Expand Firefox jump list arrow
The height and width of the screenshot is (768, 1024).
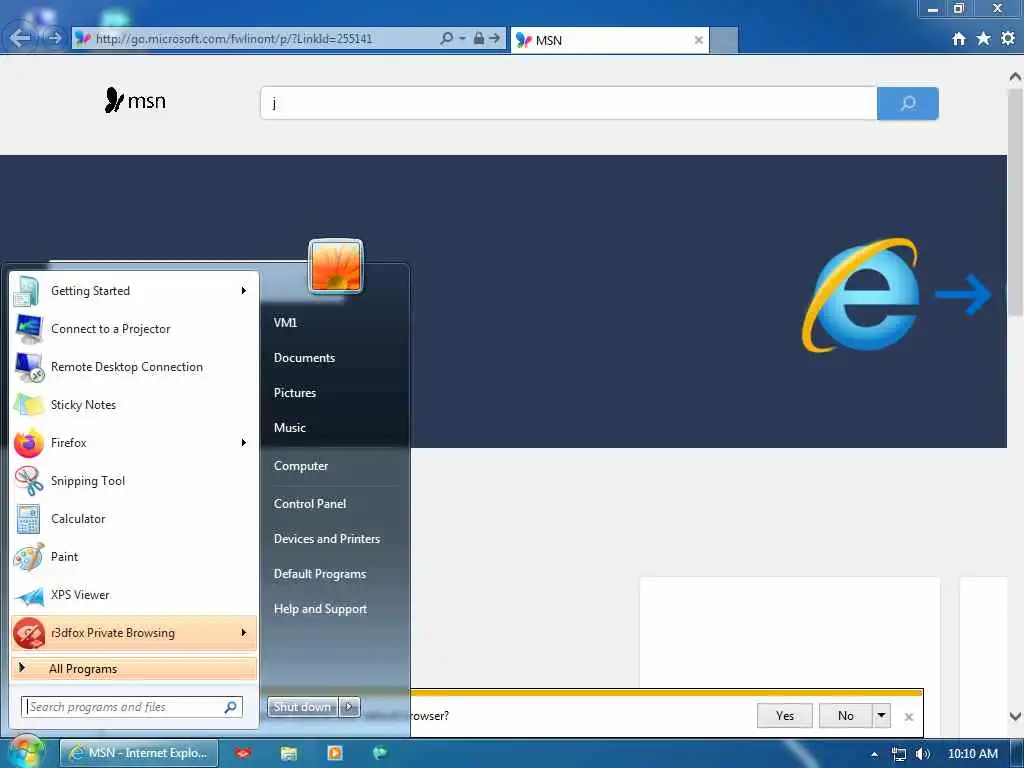(x=244, y=443)
